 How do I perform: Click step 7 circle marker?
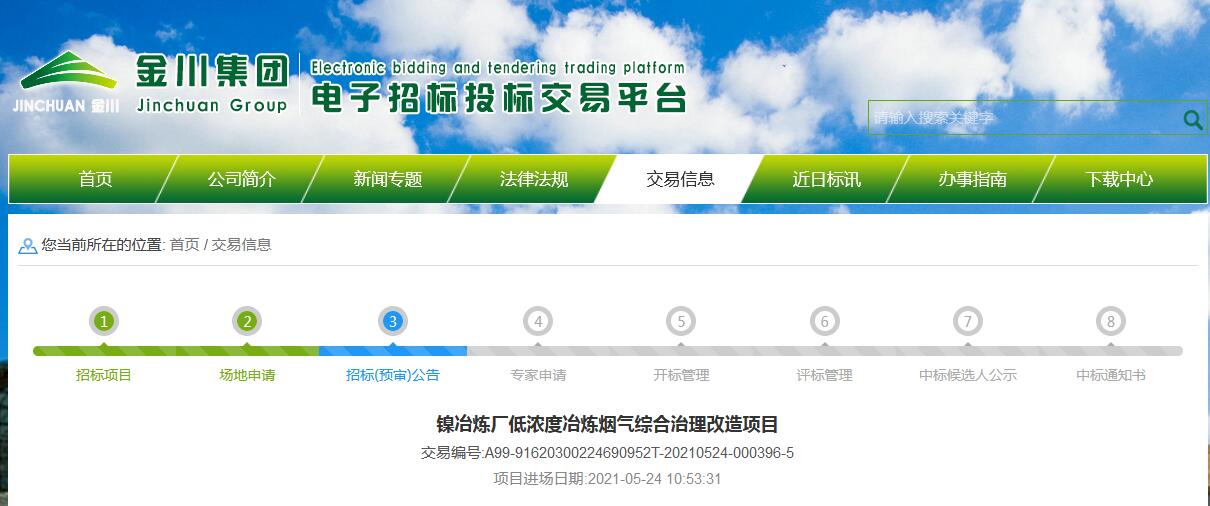tap(967, 322)
